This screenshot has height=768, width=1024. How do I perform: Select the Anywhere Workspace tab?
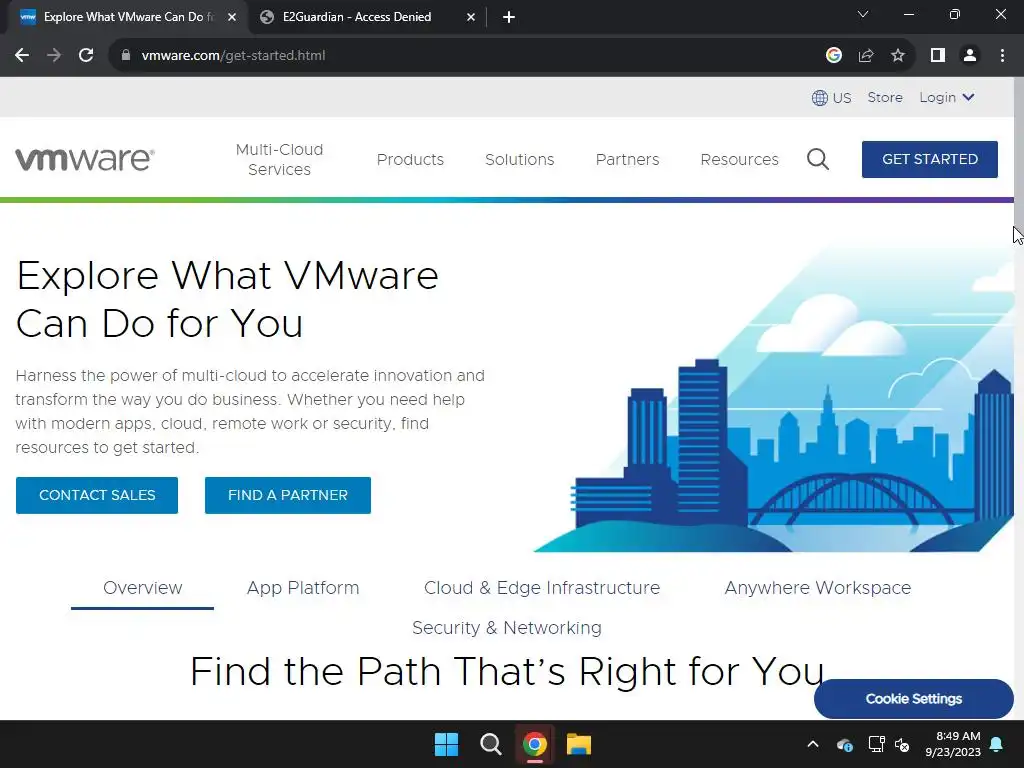tap(818, 588)
